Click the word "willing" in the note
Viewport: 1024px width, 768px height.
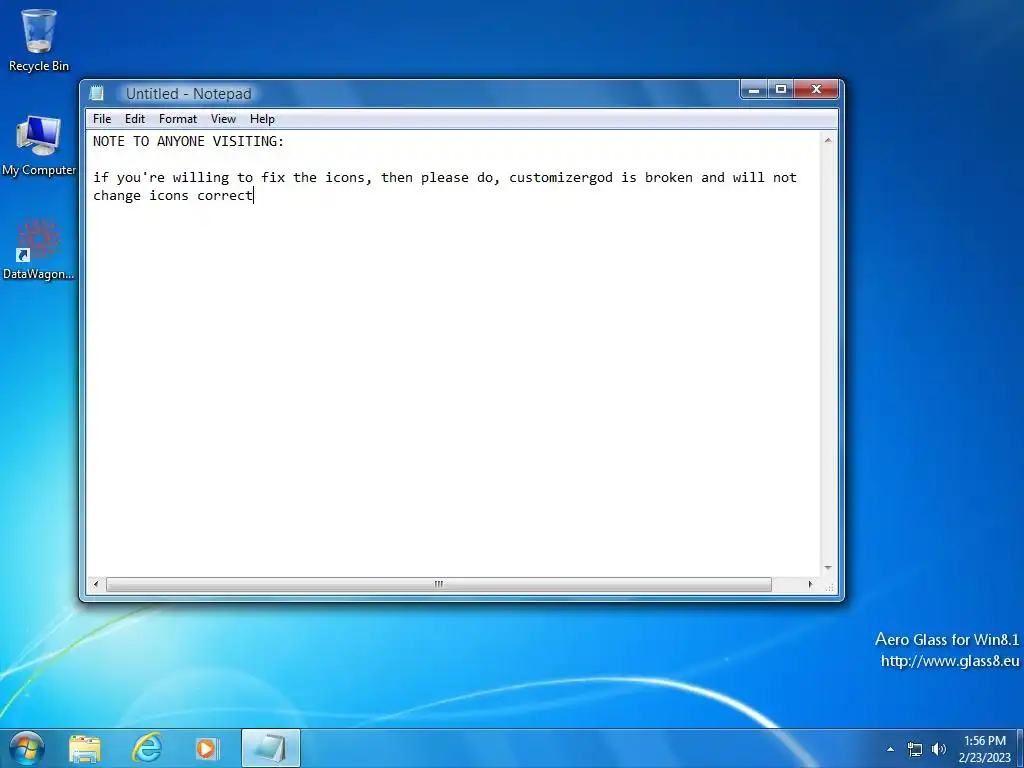pyautogui.click(x=200, y=178)
